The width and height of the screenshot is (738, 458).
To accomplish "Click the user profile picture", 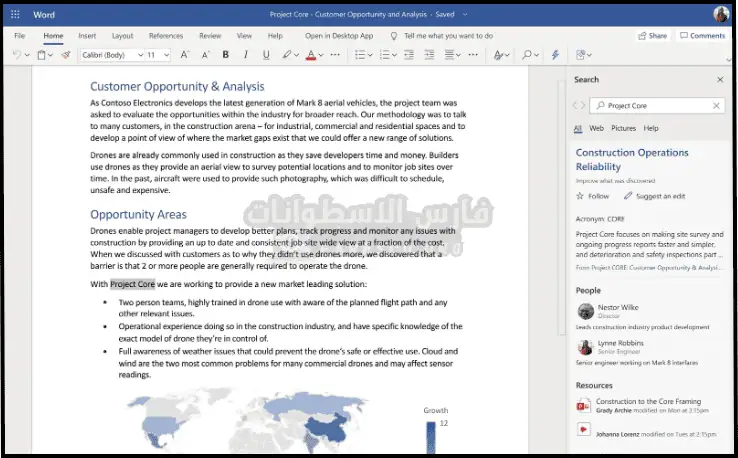I will (x=720, y=14).
